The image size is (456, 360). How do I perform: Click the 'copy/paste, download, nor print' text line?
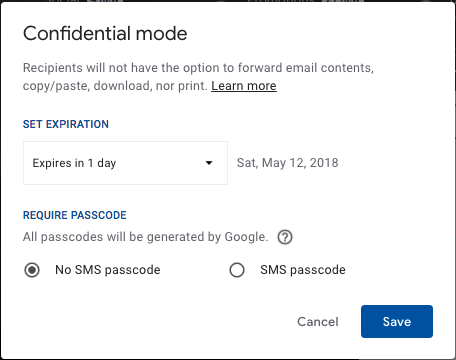(x=115, y=86)
